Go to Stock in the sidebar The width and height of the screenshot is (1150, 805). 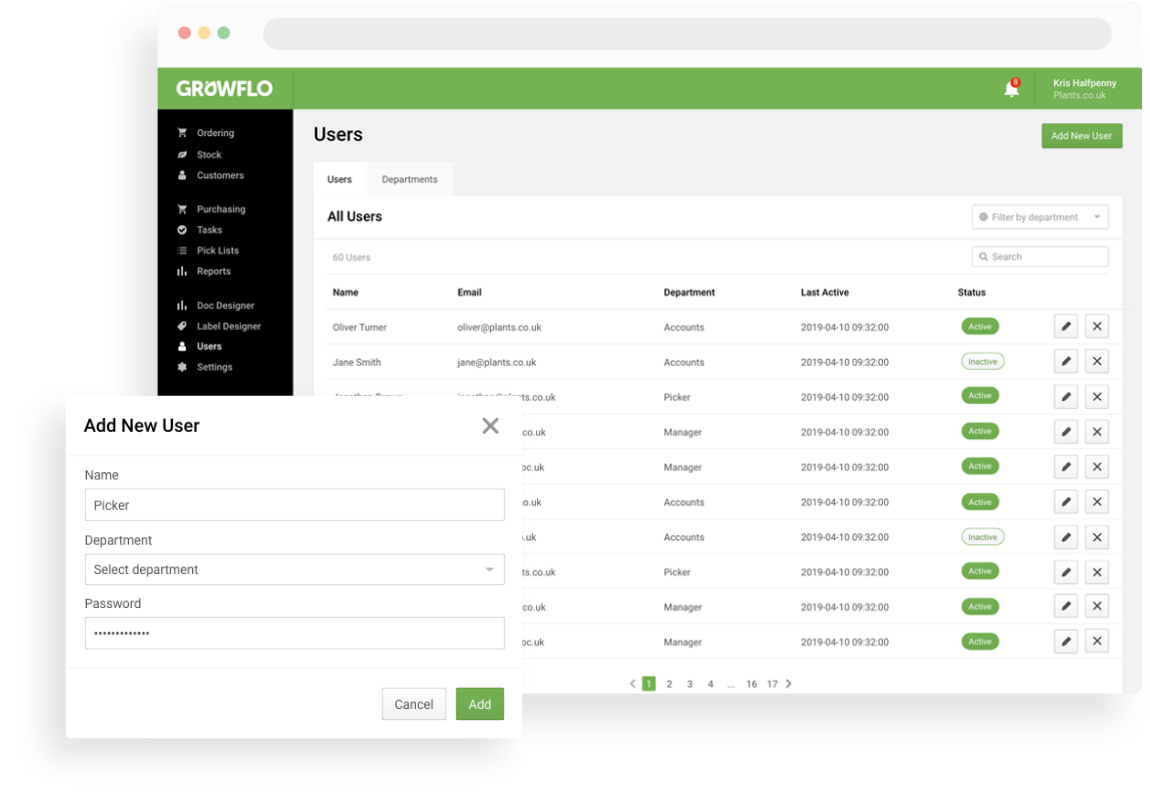tap(208, 155)
